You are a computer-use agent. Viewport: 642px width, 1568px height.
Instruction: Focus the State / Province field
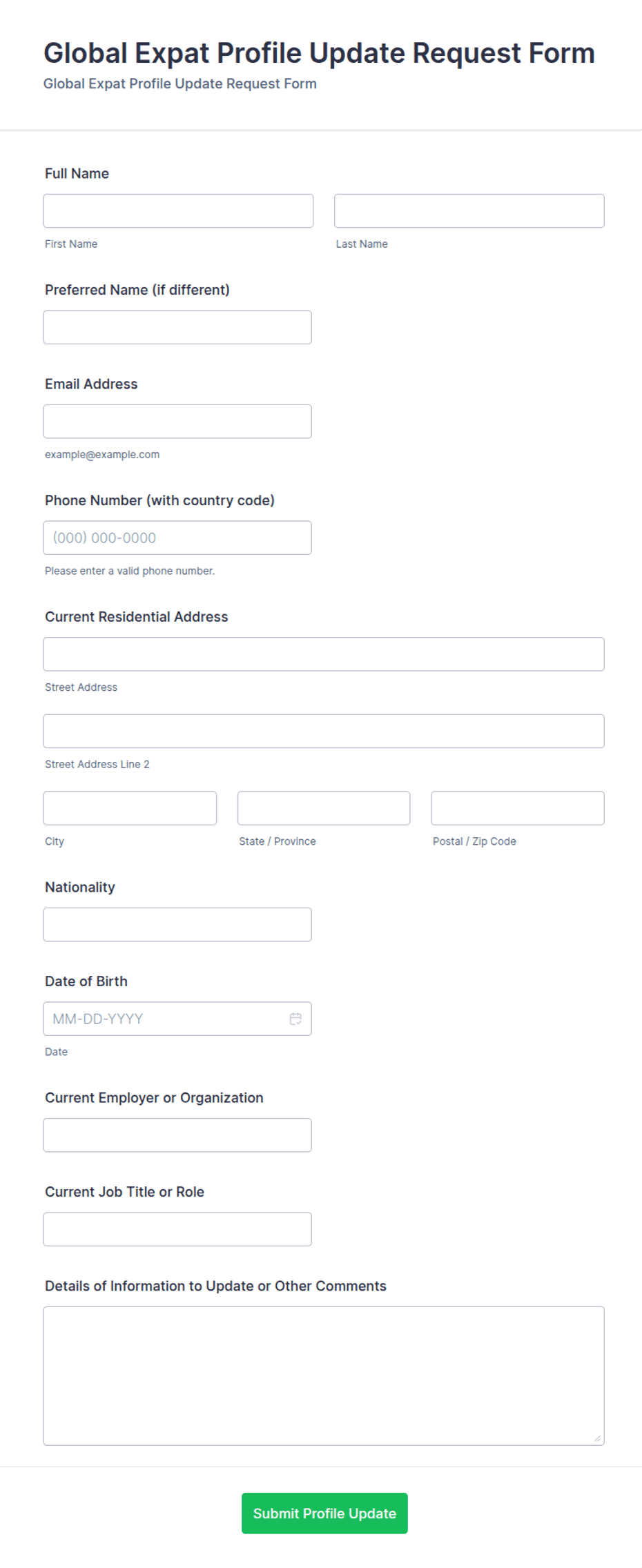click(x=324, y=808)
